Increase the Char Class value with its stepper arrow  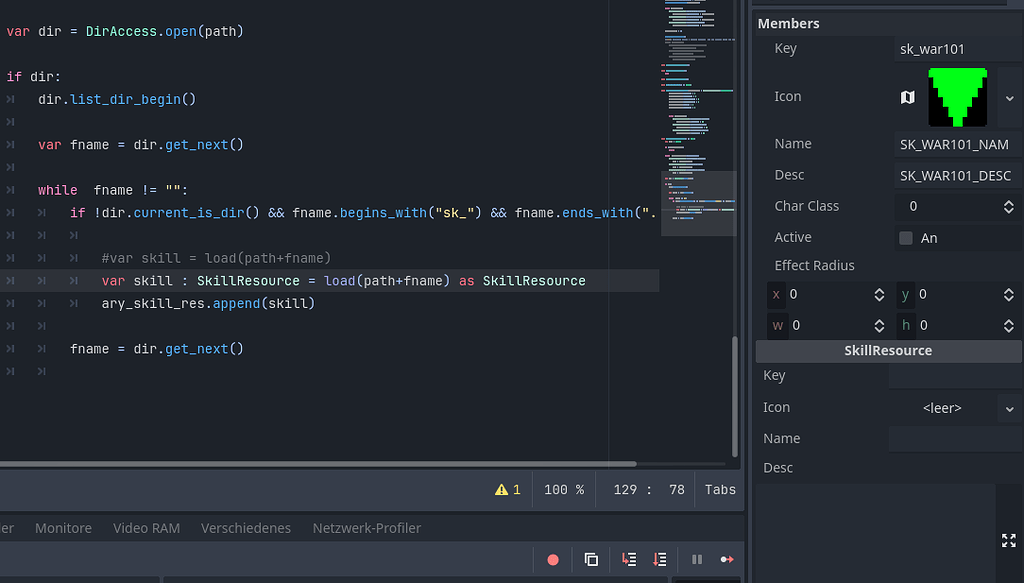[x=1009, y=202]
